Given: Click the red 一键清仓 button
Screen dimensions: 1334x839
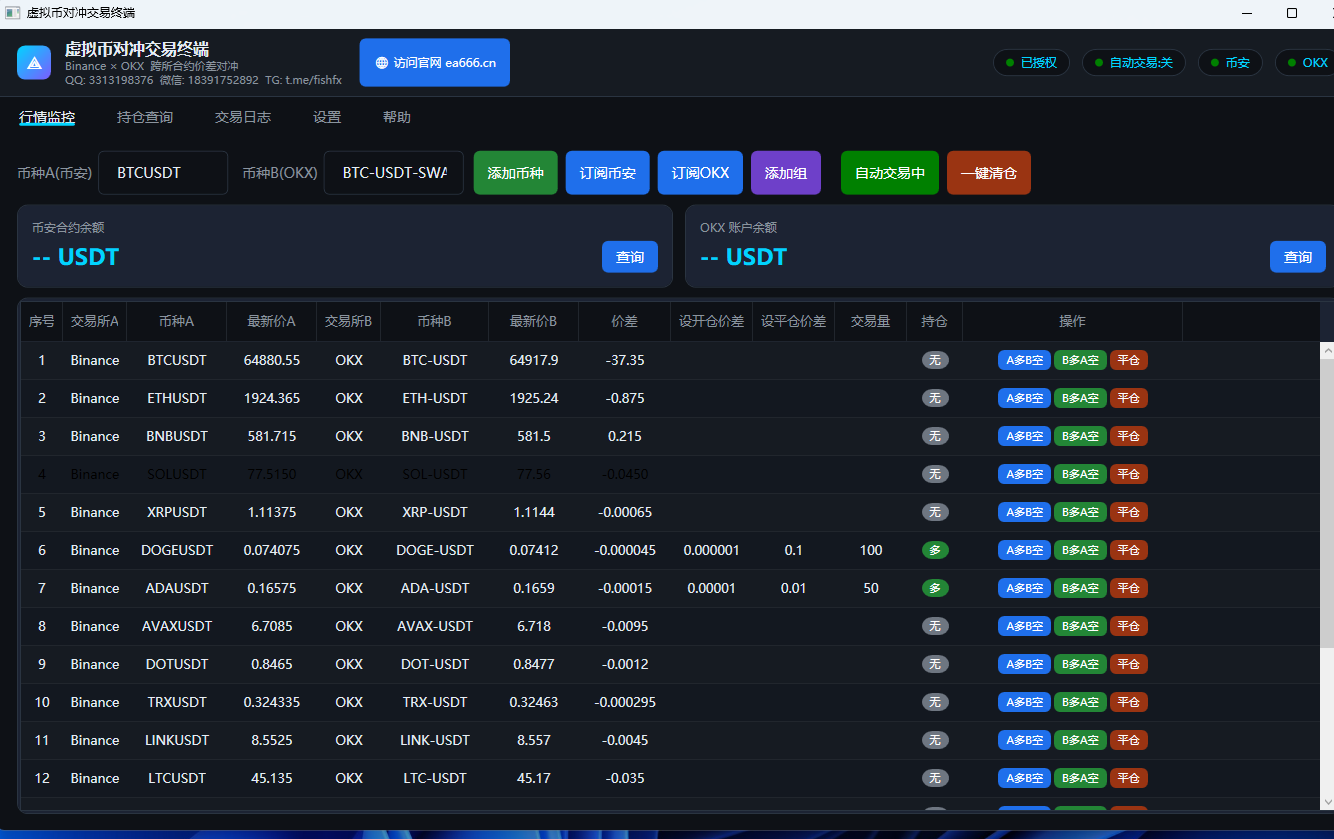Looking at the screenshot, I should click(x=989, y=173).
